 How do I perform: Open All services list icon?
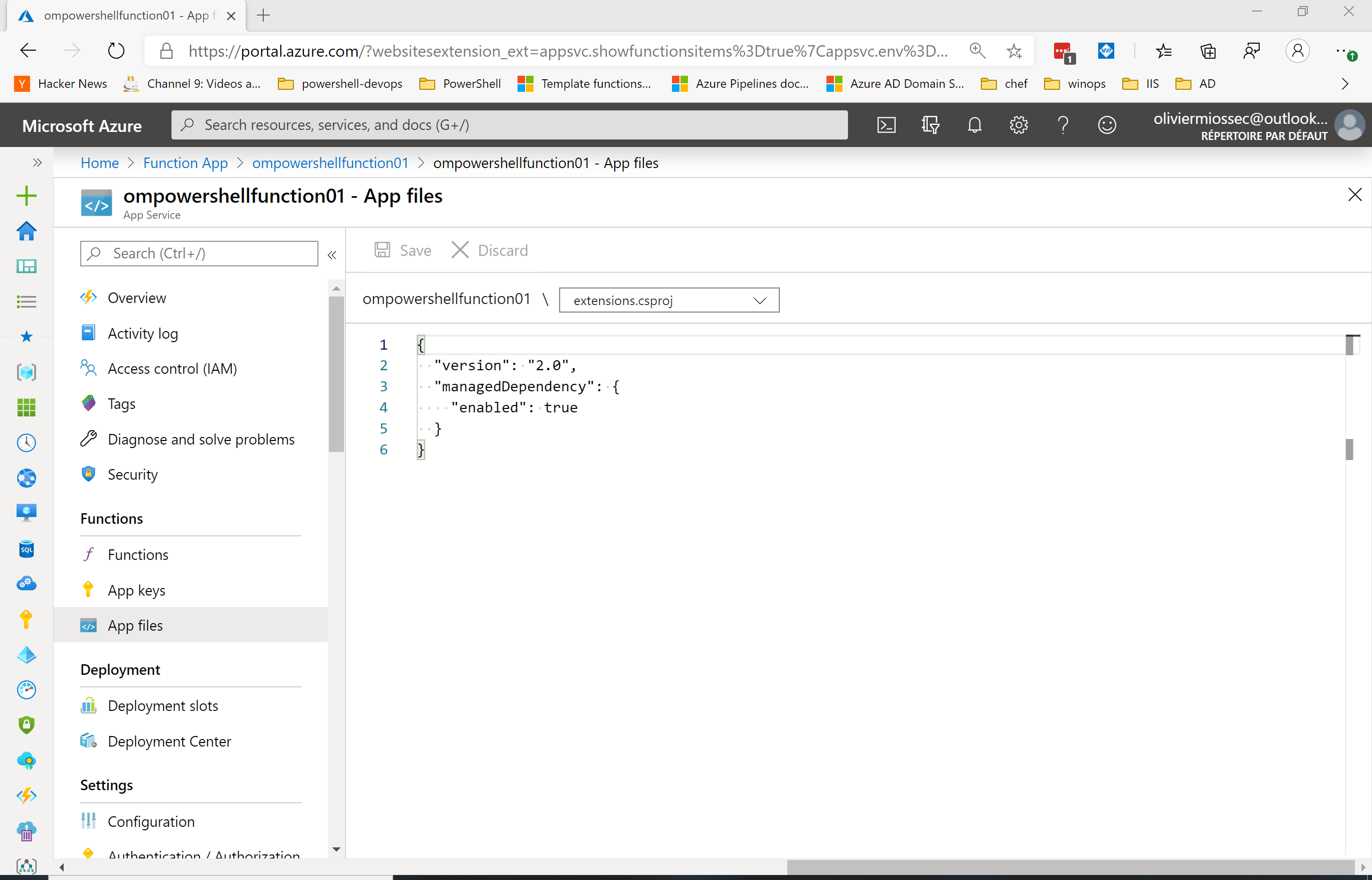tap(26, 302)
